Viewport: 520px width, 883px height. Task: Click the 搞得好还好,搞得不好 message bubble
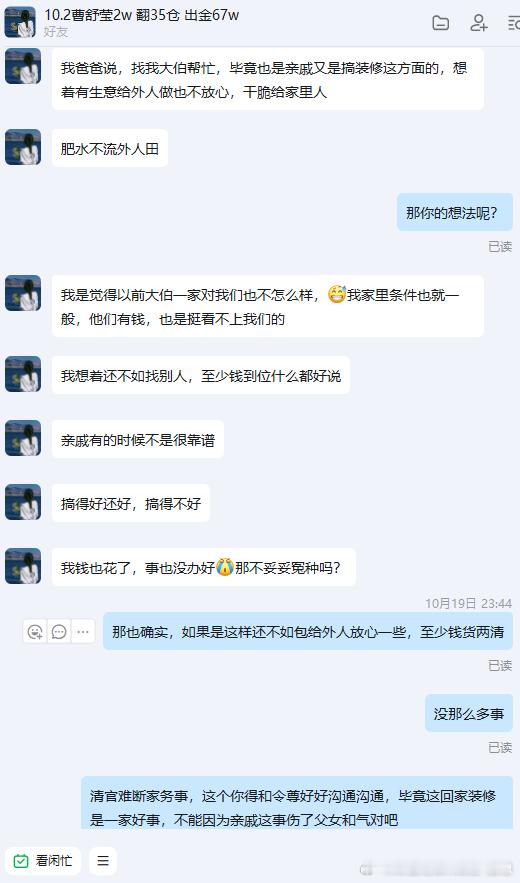(x=131, y=503)
